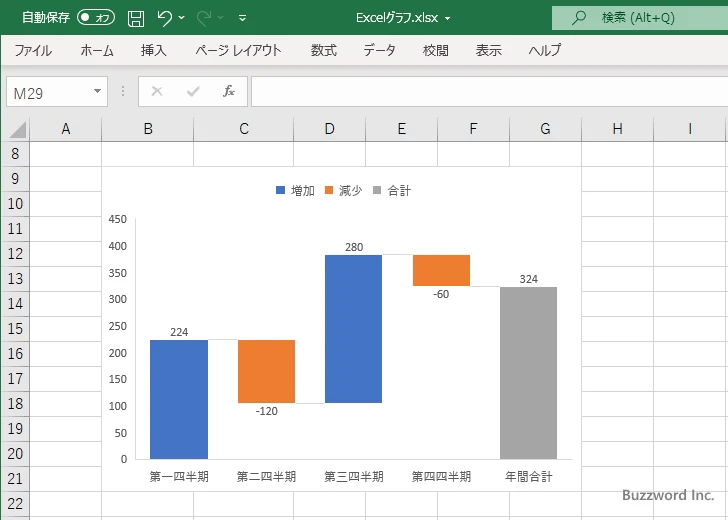This screenshot has height=520, width=728.
Task: Open the ファイル tab
Action: click(33, 50)
